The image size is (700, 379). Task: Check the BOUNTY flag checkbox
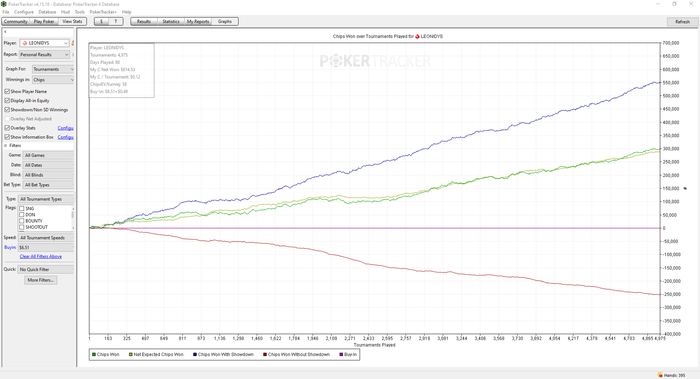pos(21,221)
